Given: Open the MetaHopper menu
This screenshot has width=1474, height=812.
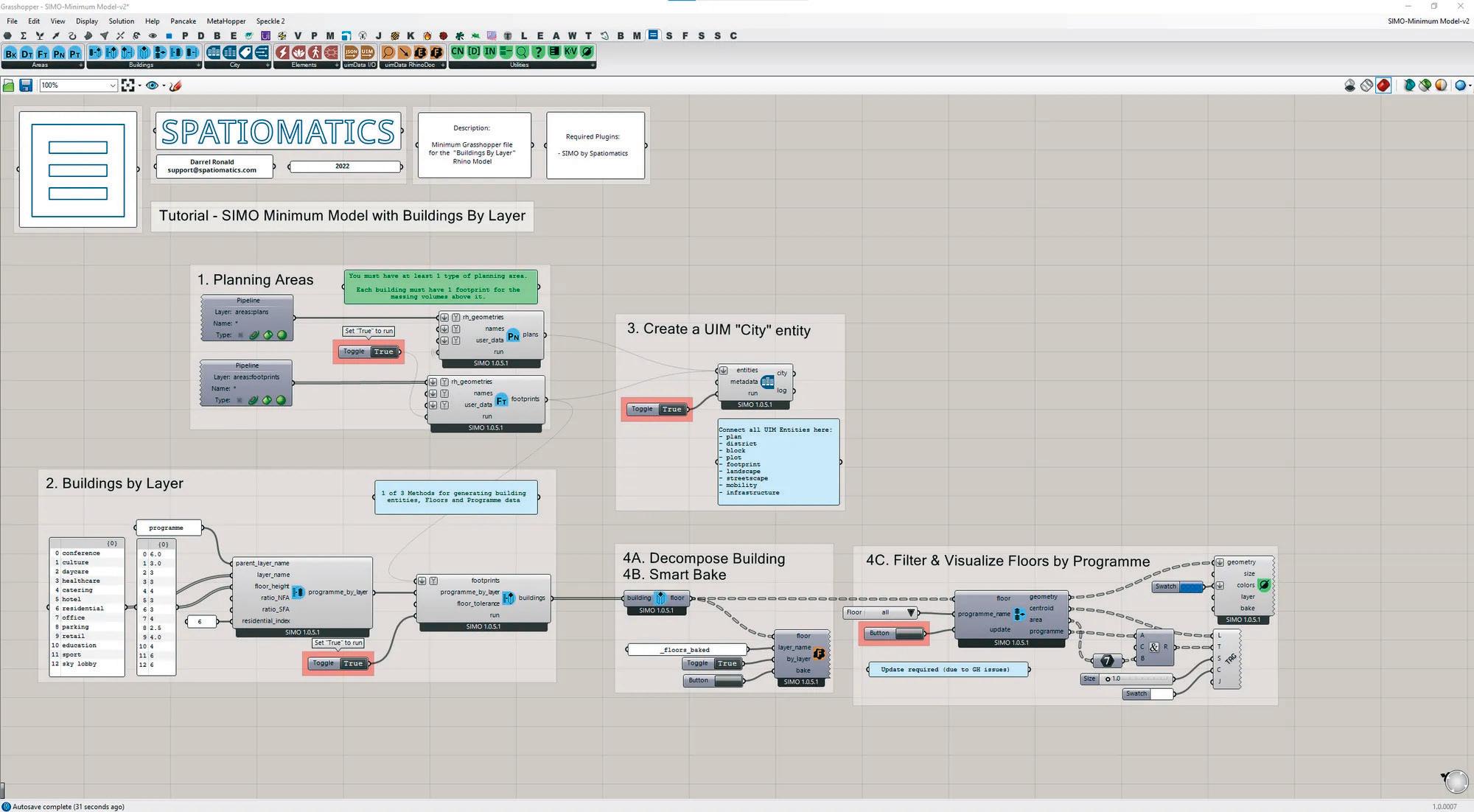Looking at the screenshot, I should 226,21.
